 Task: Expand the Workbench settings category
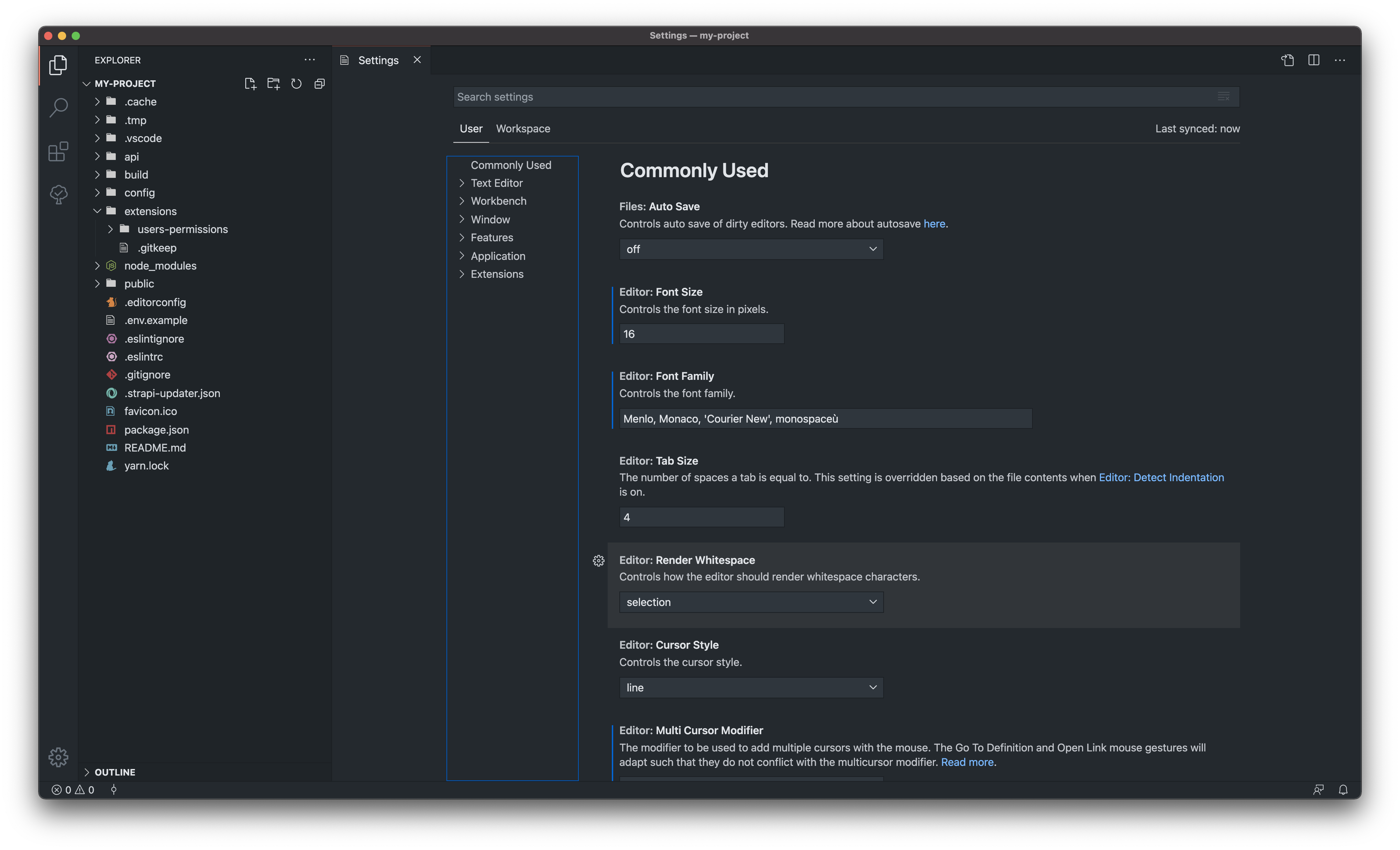(461, 201)
